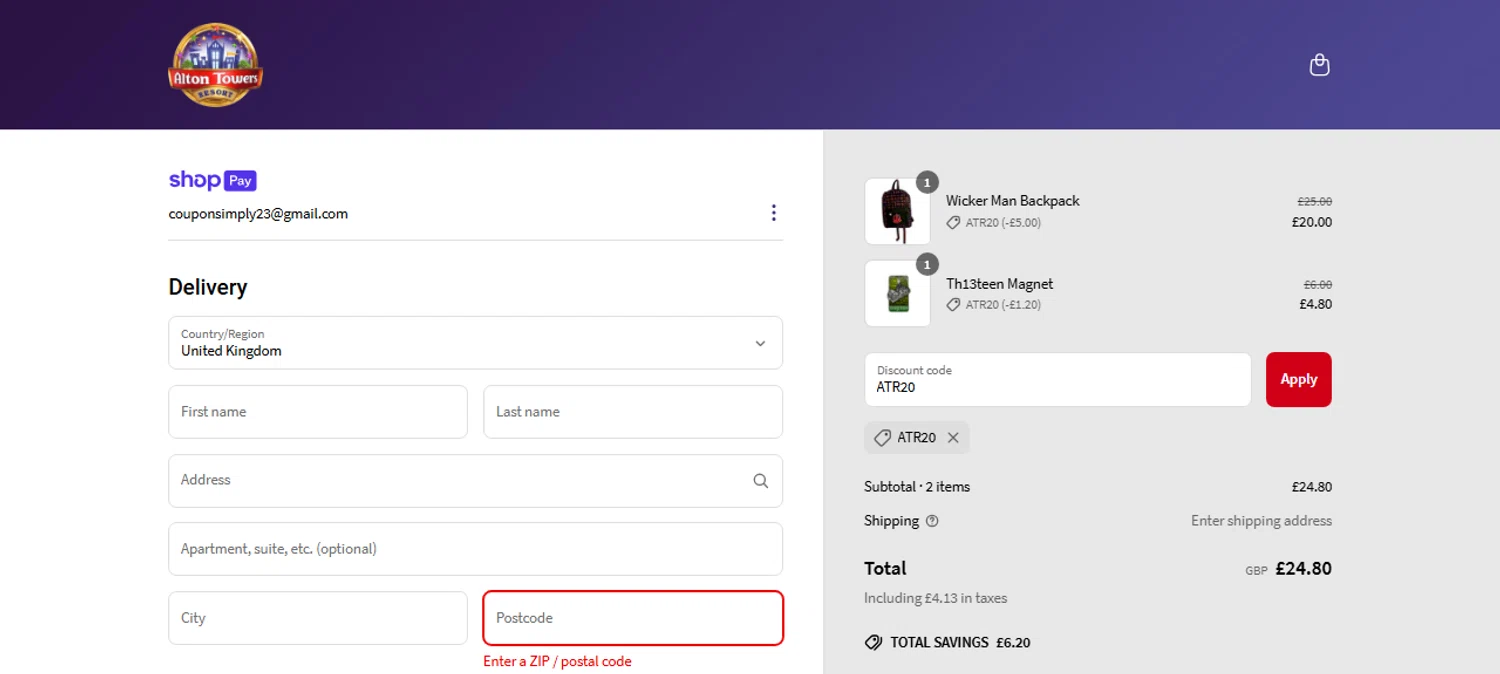Click the tag icon in ATR20 chip
The height and width of the screenshot is (674, 1500).
(881, 438)
